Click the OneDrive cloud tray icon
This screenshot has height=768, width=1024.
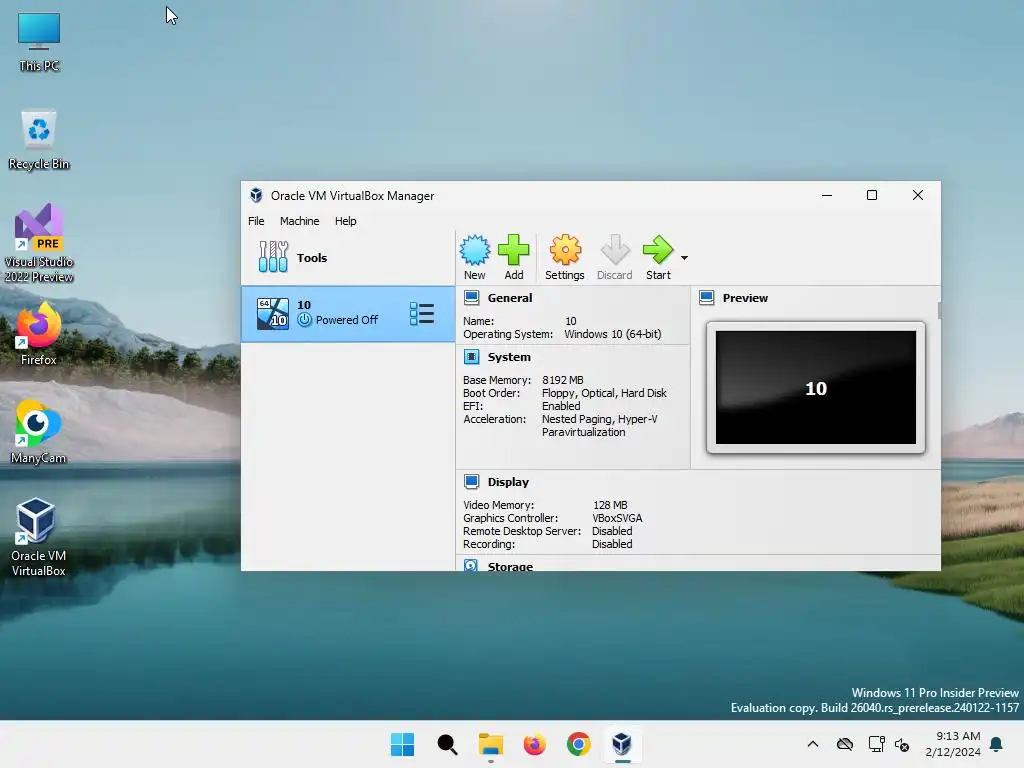tap(844, 744)
